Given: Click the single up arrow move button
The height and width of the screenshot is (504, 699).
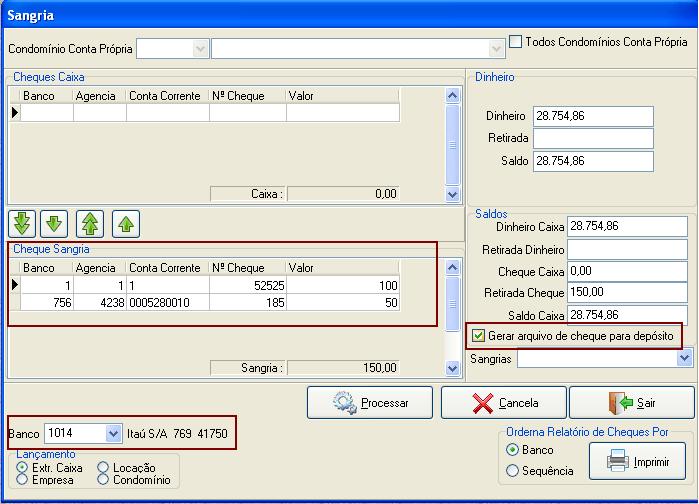Looking at the screenshot, I should (126, 223).
